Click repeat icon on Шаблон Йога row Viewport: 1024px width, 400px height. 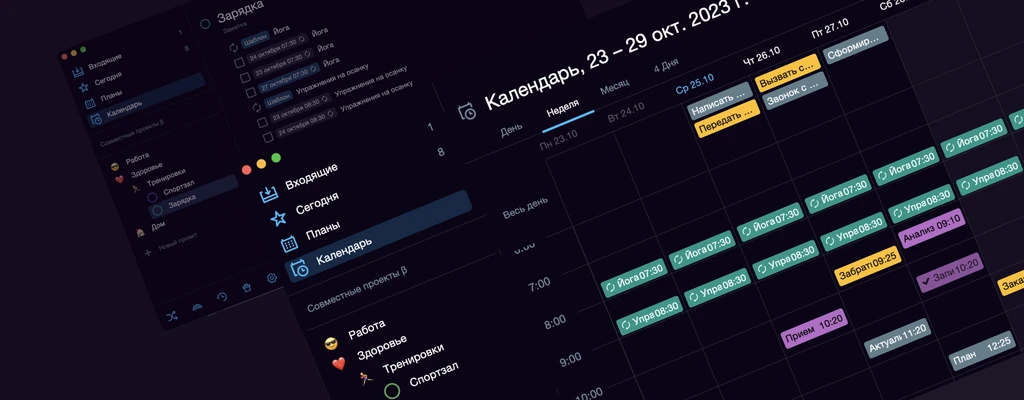pos(234,47)
